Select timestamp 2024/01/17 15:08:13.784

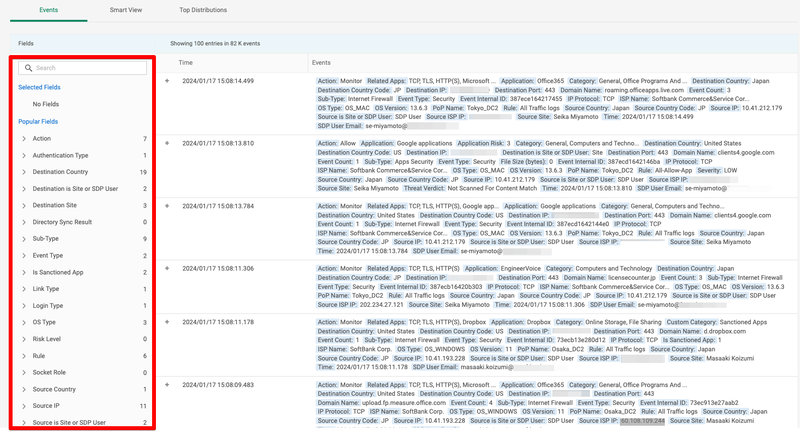click(218, 206)
